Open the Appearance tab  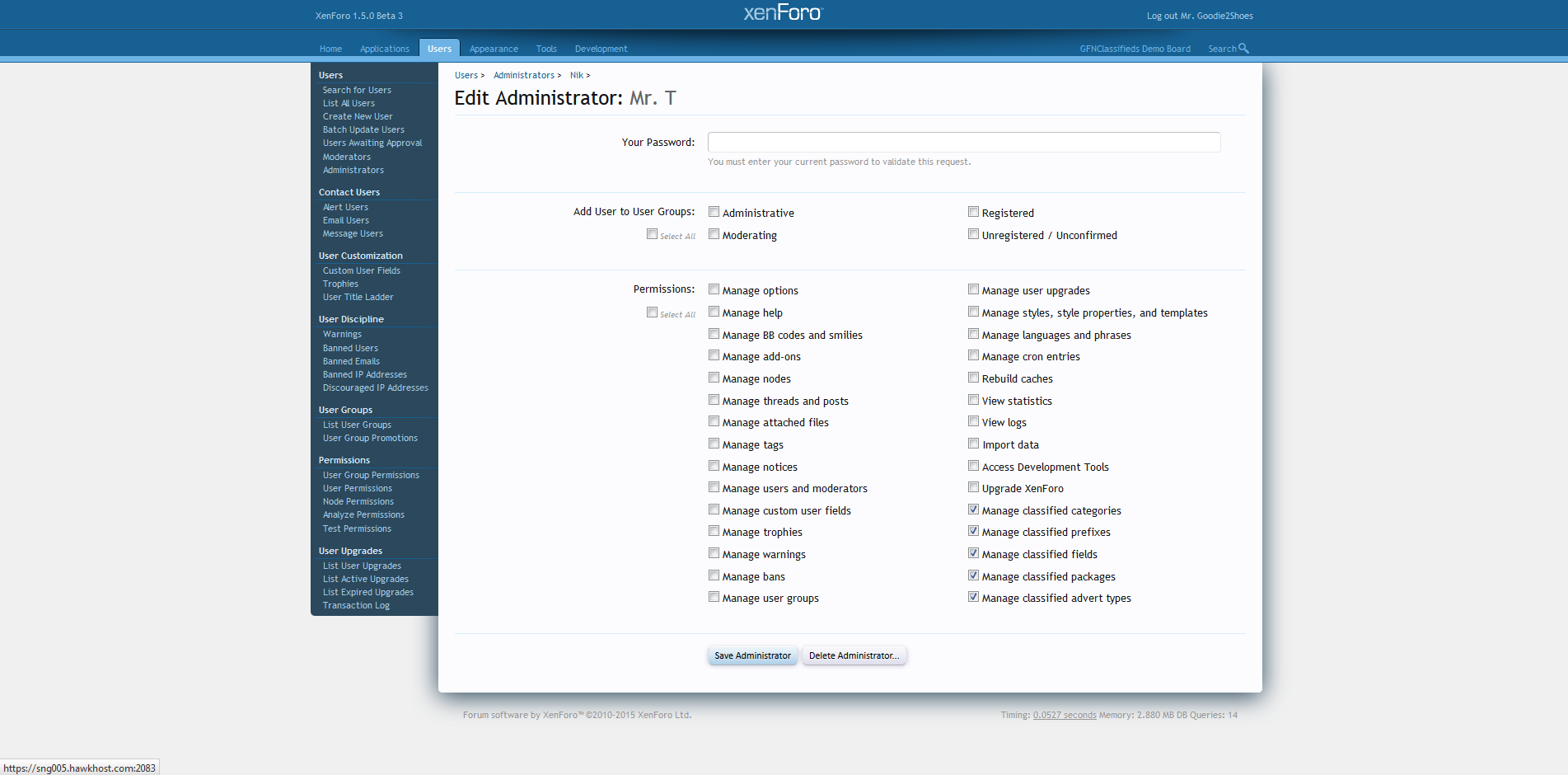click(494, 49)
